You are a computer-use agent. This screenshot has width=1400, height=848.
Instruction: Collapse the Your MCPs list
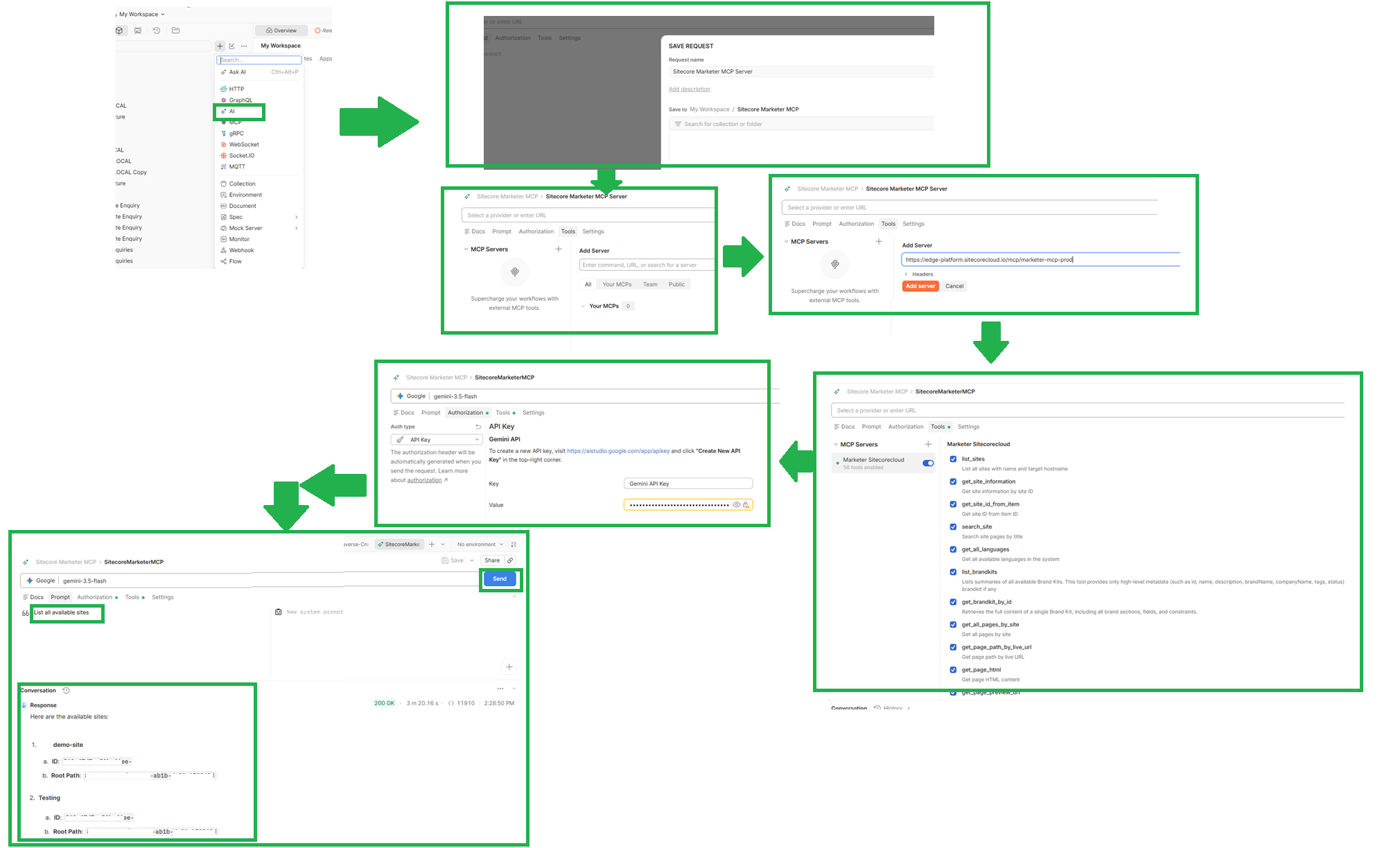583,306
